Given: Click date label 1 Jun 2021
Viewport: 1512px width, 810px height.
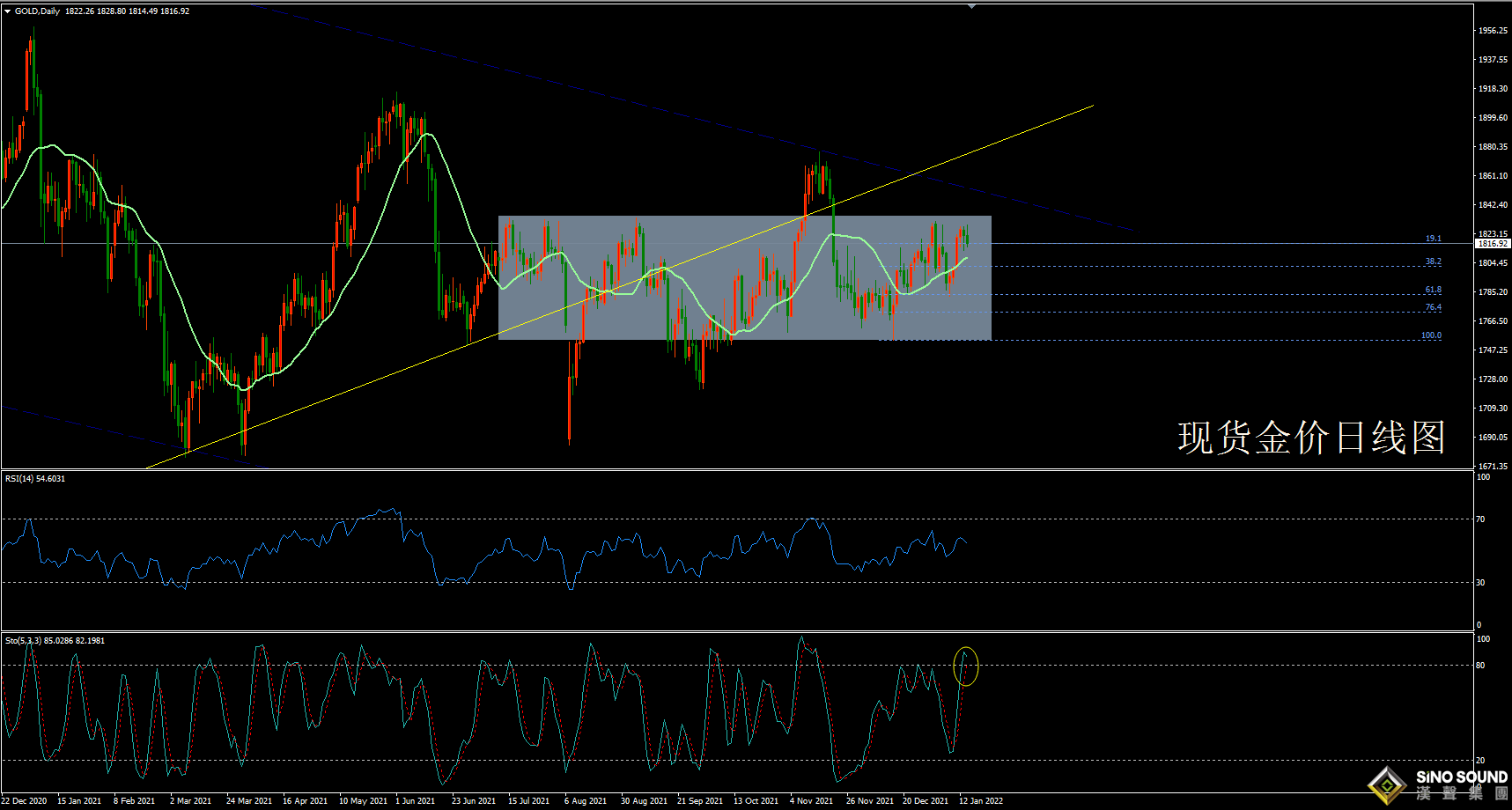Looking at the screenshot, I should click(x=416, y=801).
